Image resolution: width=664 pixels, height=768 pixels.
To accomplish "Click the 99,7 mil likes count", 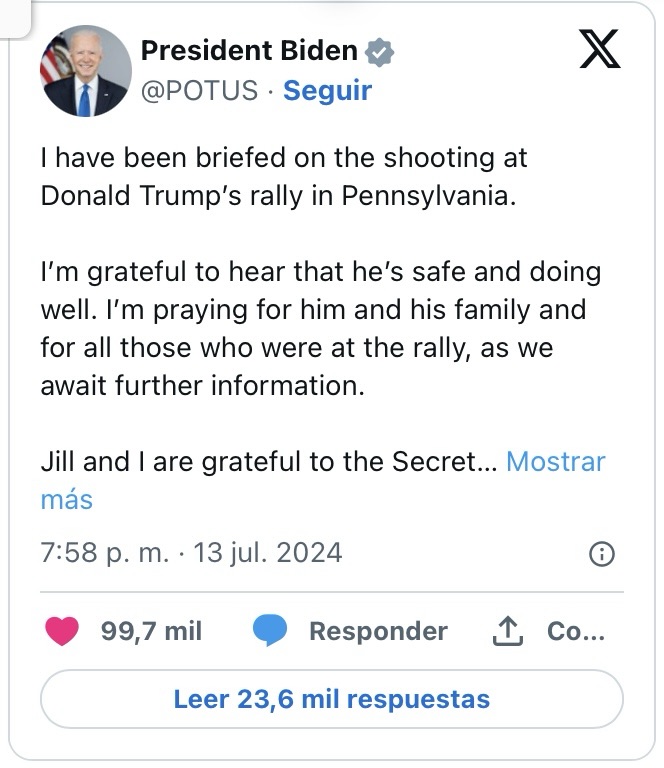I will coord(151,631).
